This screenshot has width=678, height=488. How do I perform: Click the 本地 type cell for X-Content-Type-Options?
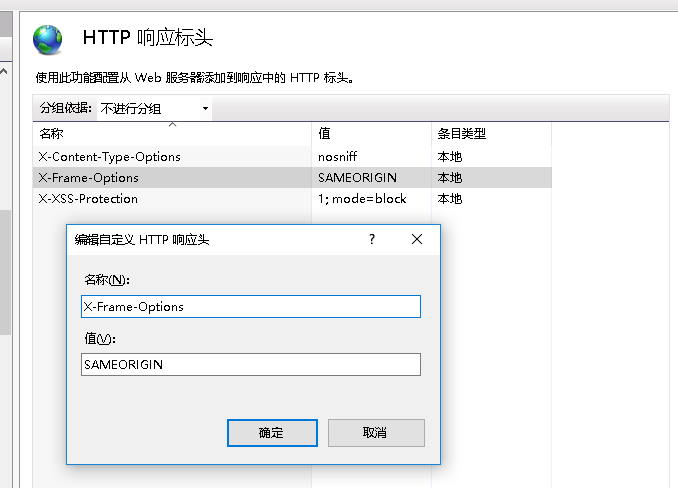pyautogui.click(x=450, y=157)
